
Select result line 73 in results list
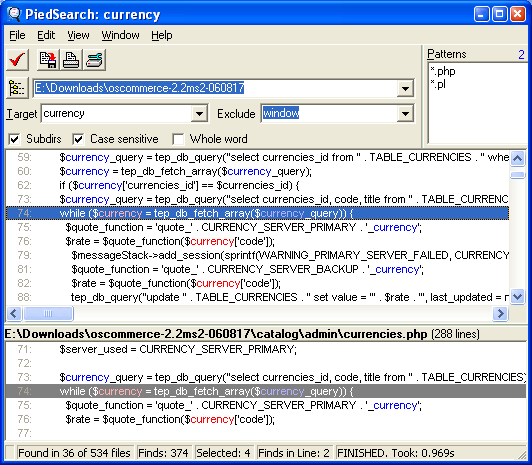[257, 199]
